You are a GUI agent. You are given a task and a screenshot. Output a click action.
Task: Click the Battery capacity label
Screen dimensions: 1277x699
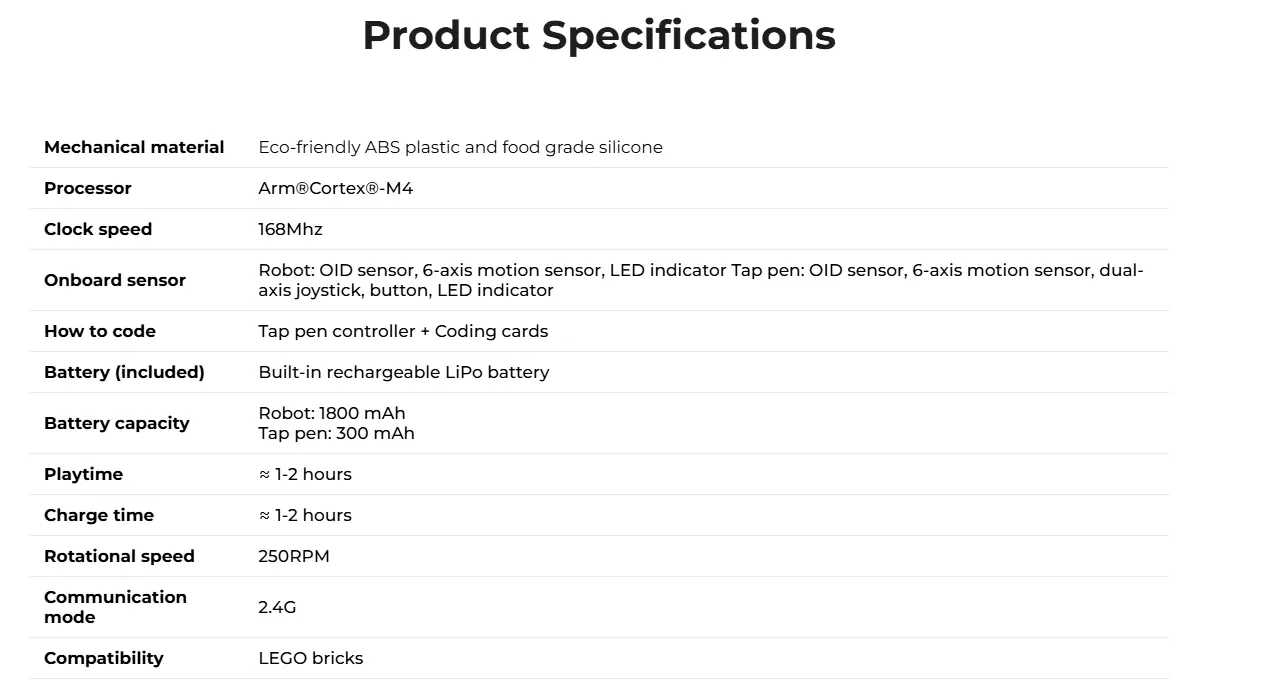click(x=117, y=423)
